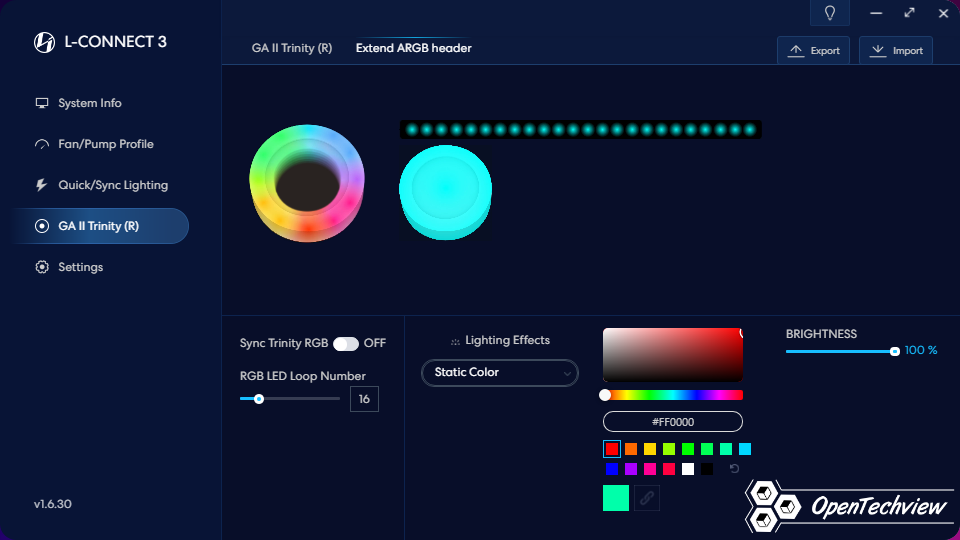Select the blue preset swatch

pos(612,469)
